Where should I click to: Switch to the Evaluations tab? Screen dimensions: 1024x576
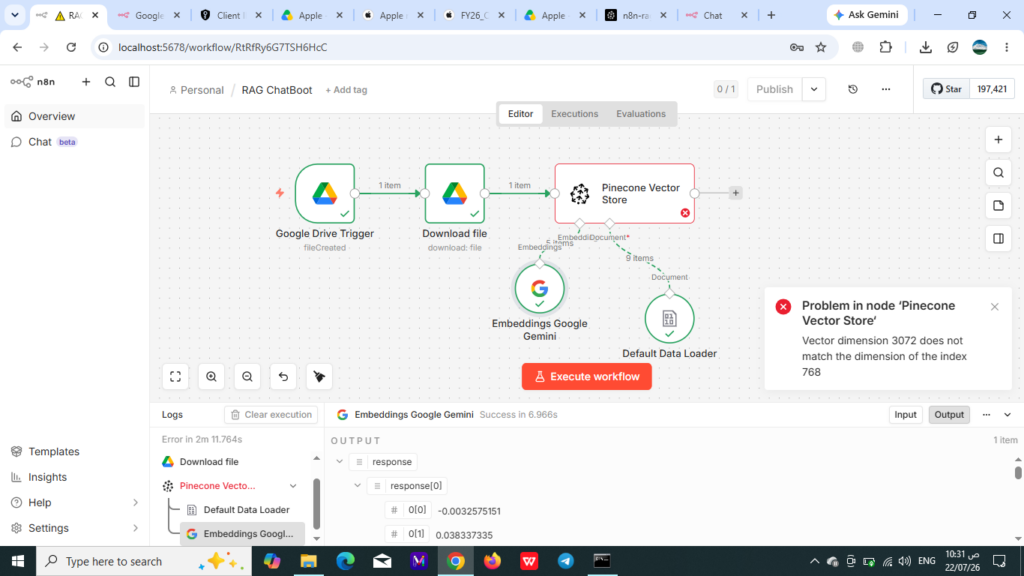pyautogui.click(x=641, y=114)
